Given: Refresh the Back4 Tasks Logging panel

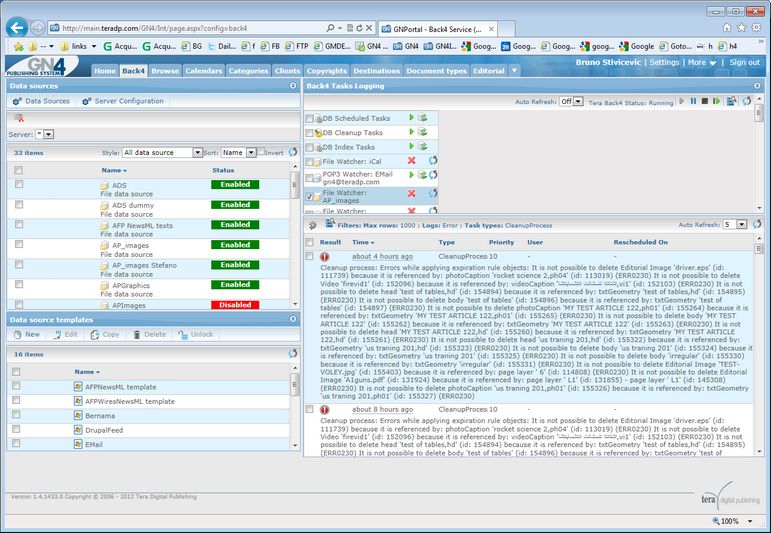Looking at the screenshot, I should [x=747, y=101].
